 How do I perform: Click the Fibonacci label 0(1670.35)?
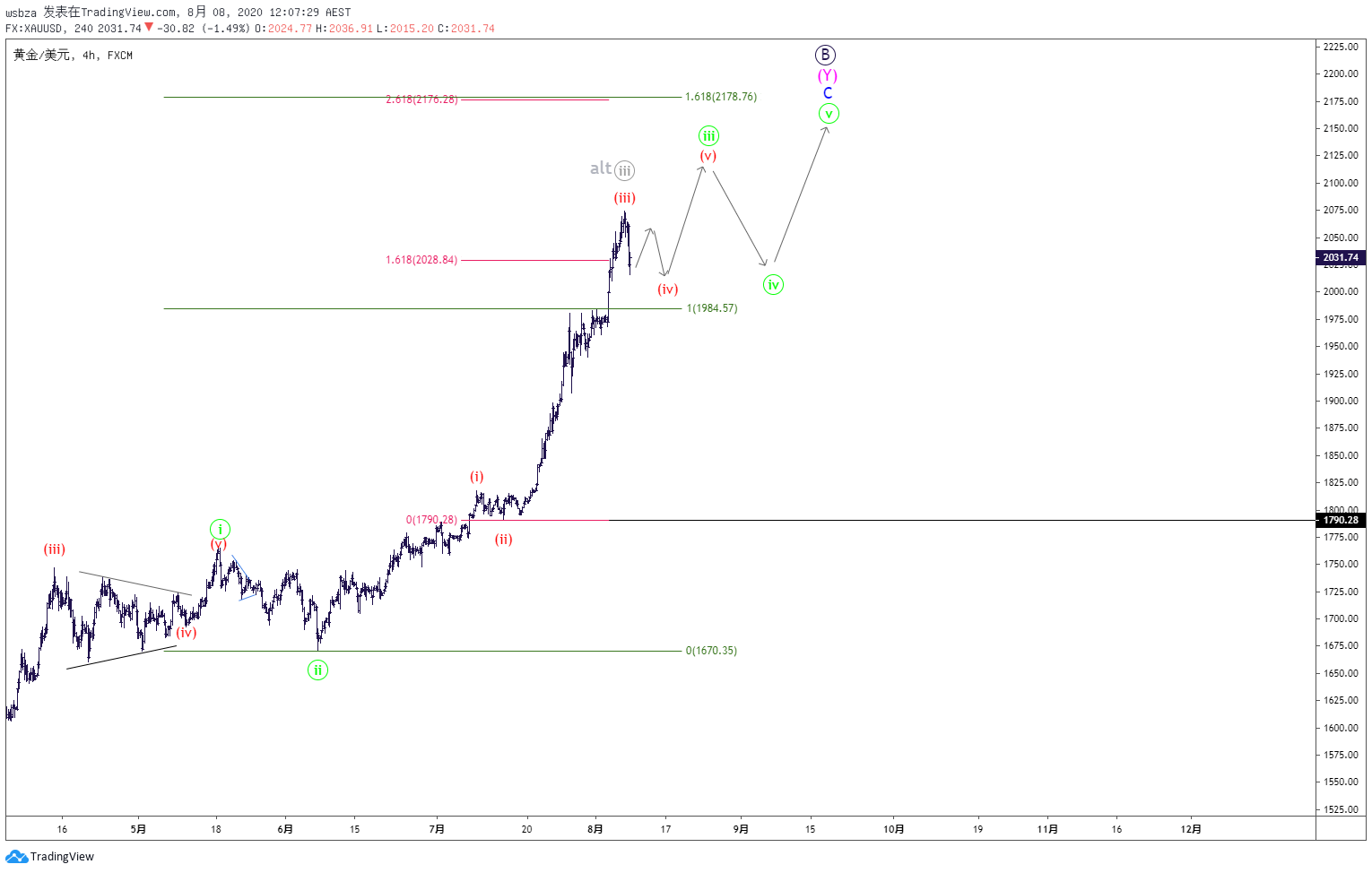(711, 651)
